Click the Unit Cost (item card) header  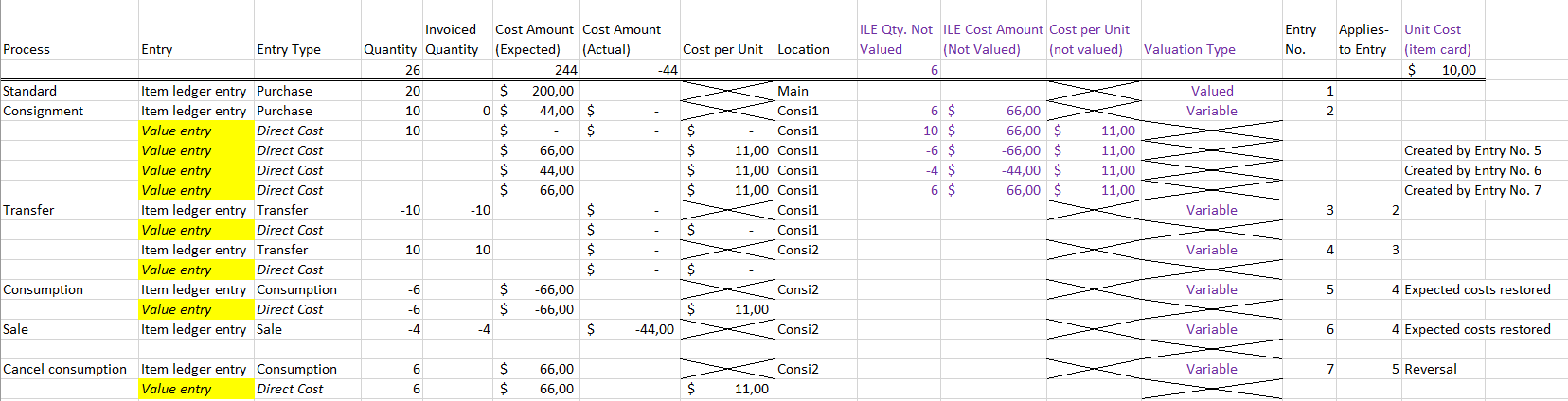tap(1436, 40)
